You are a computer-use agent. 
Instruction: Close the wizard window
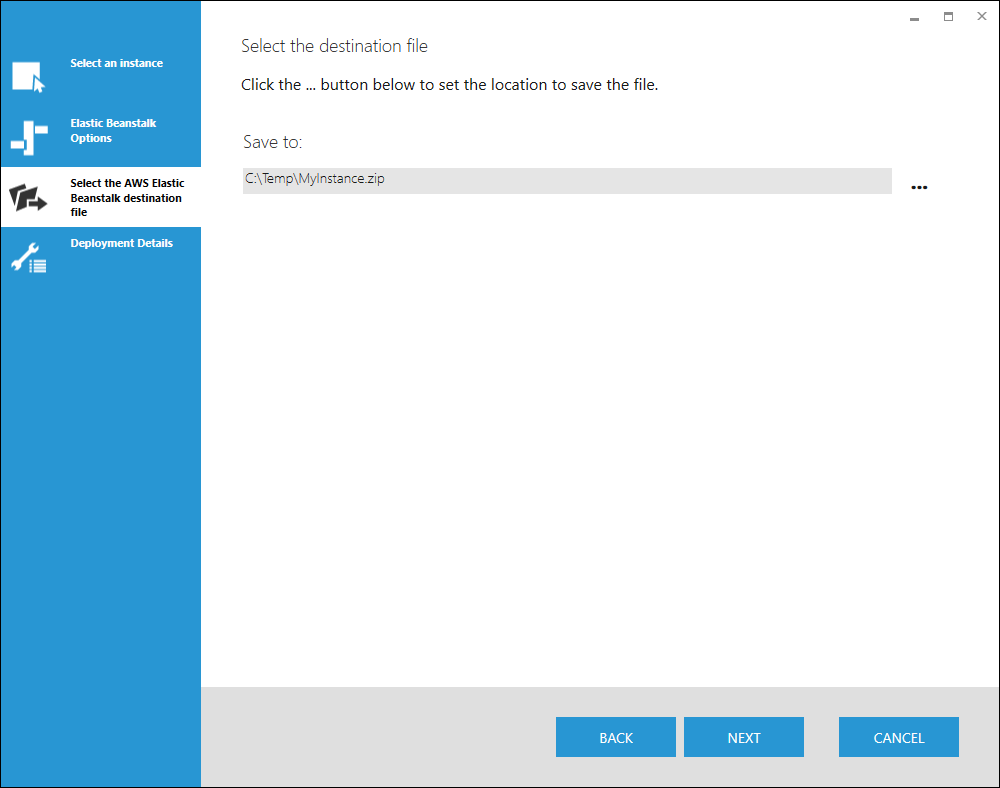click(981, 17)
